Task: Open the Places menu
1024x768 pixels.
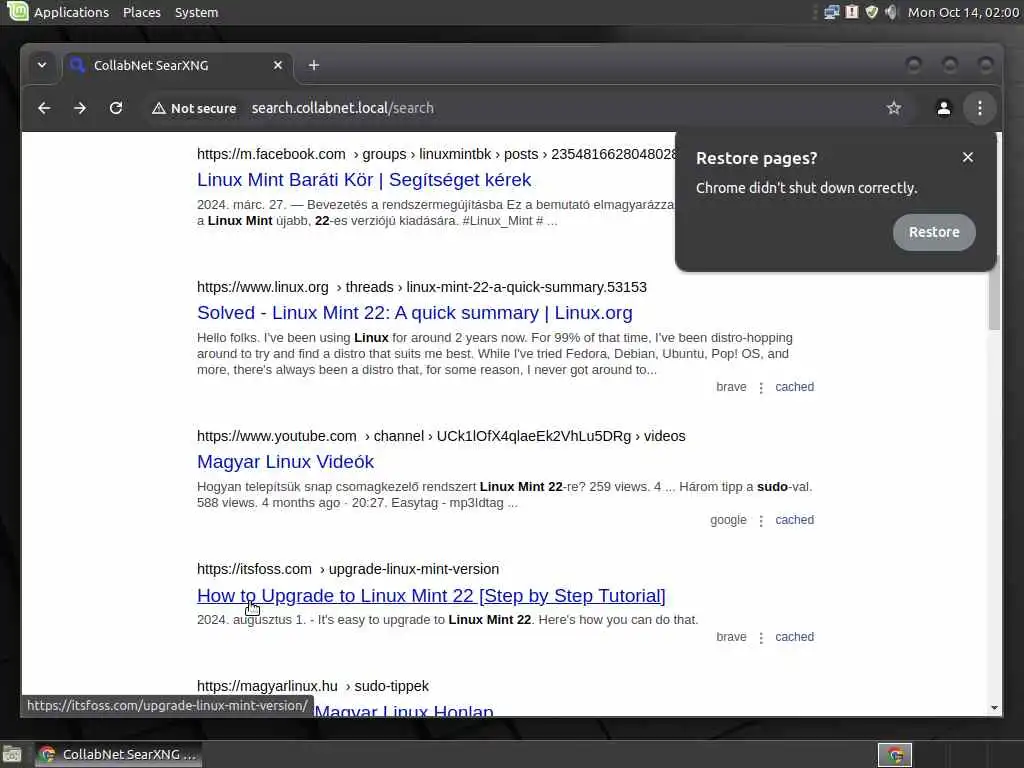Action: point(142,12)
